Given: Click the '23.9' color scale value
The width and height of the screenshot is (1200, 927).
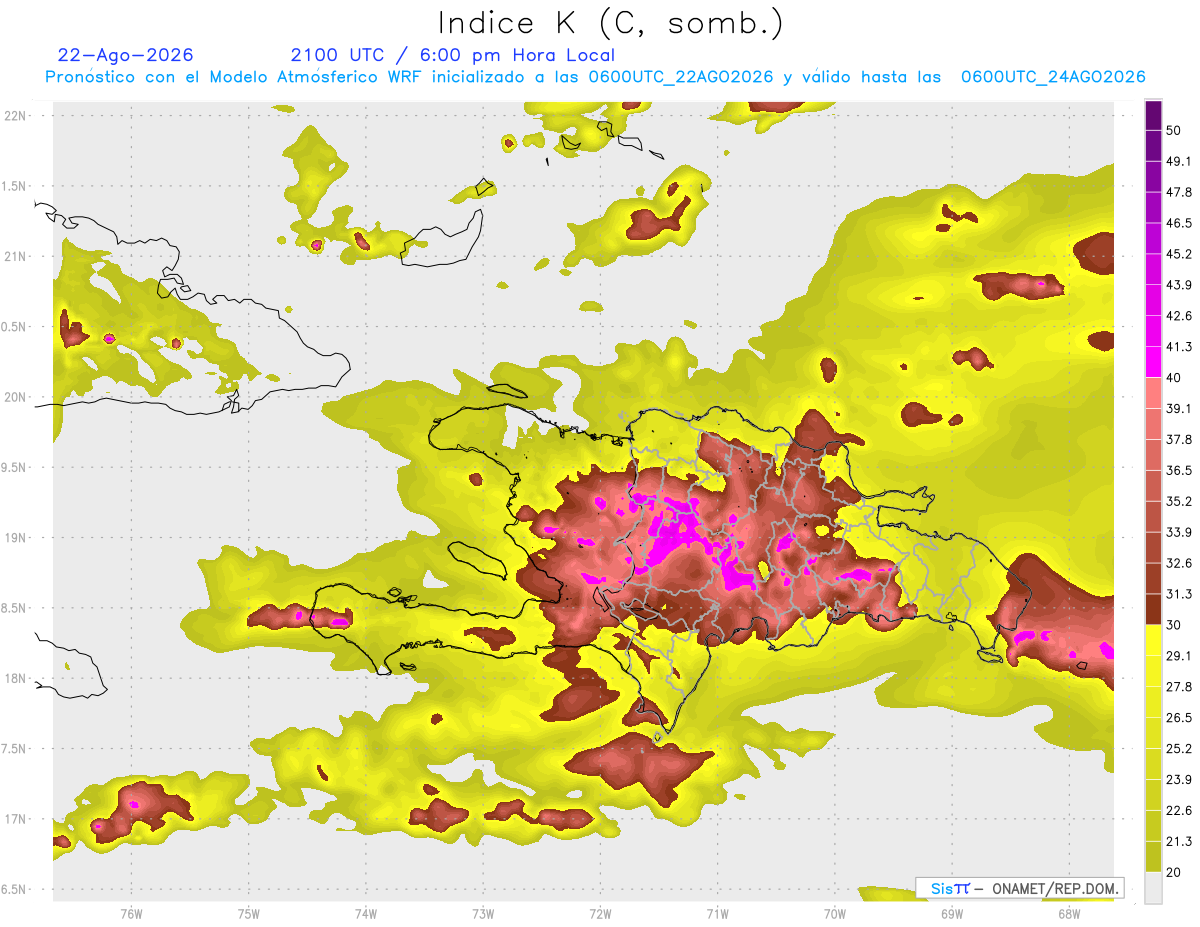Looking at the screenshot, I should pyautogui.click(x=1178, y=780).
